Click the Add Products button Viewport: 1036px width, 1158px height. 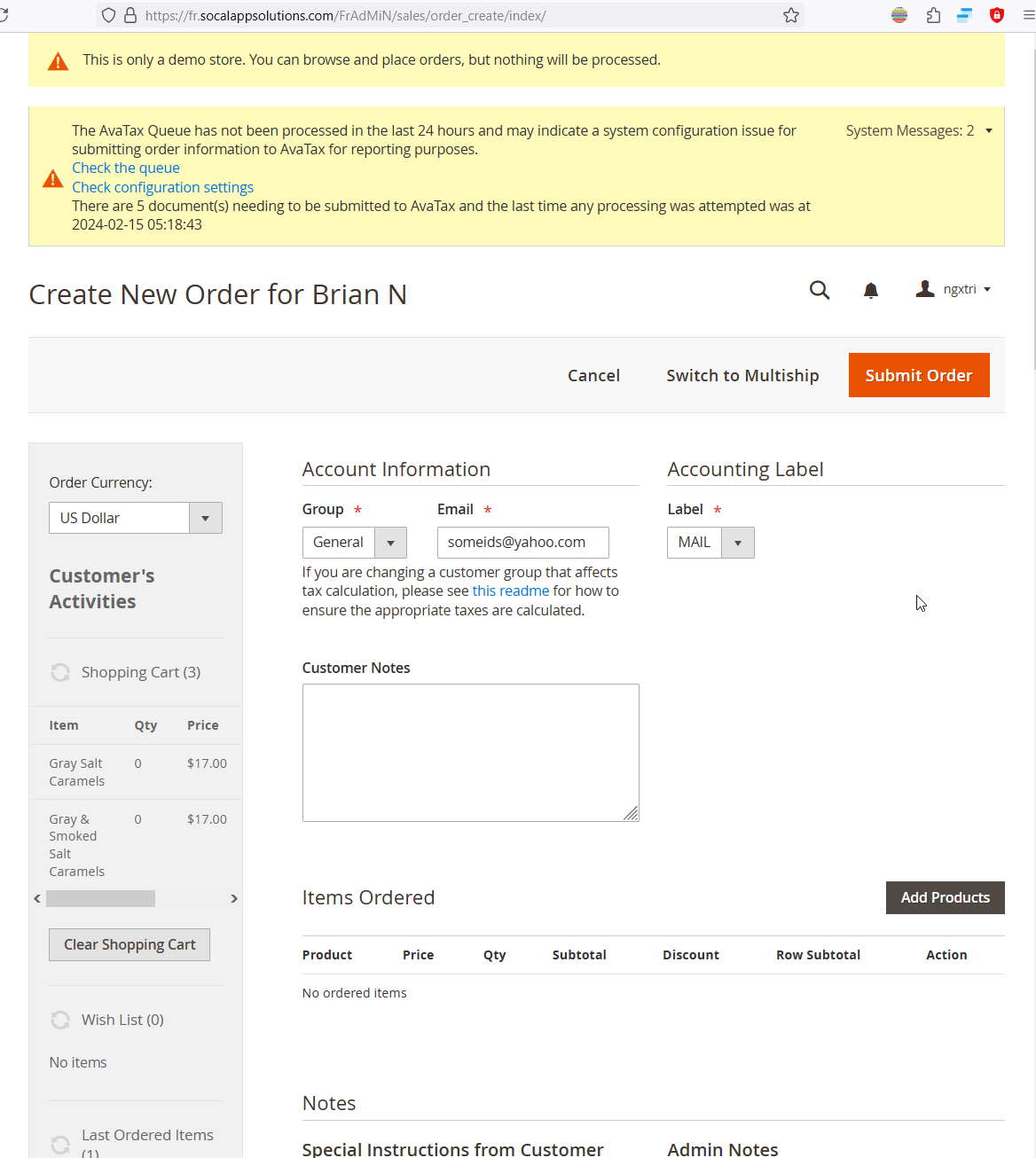(x=945, y=898)
